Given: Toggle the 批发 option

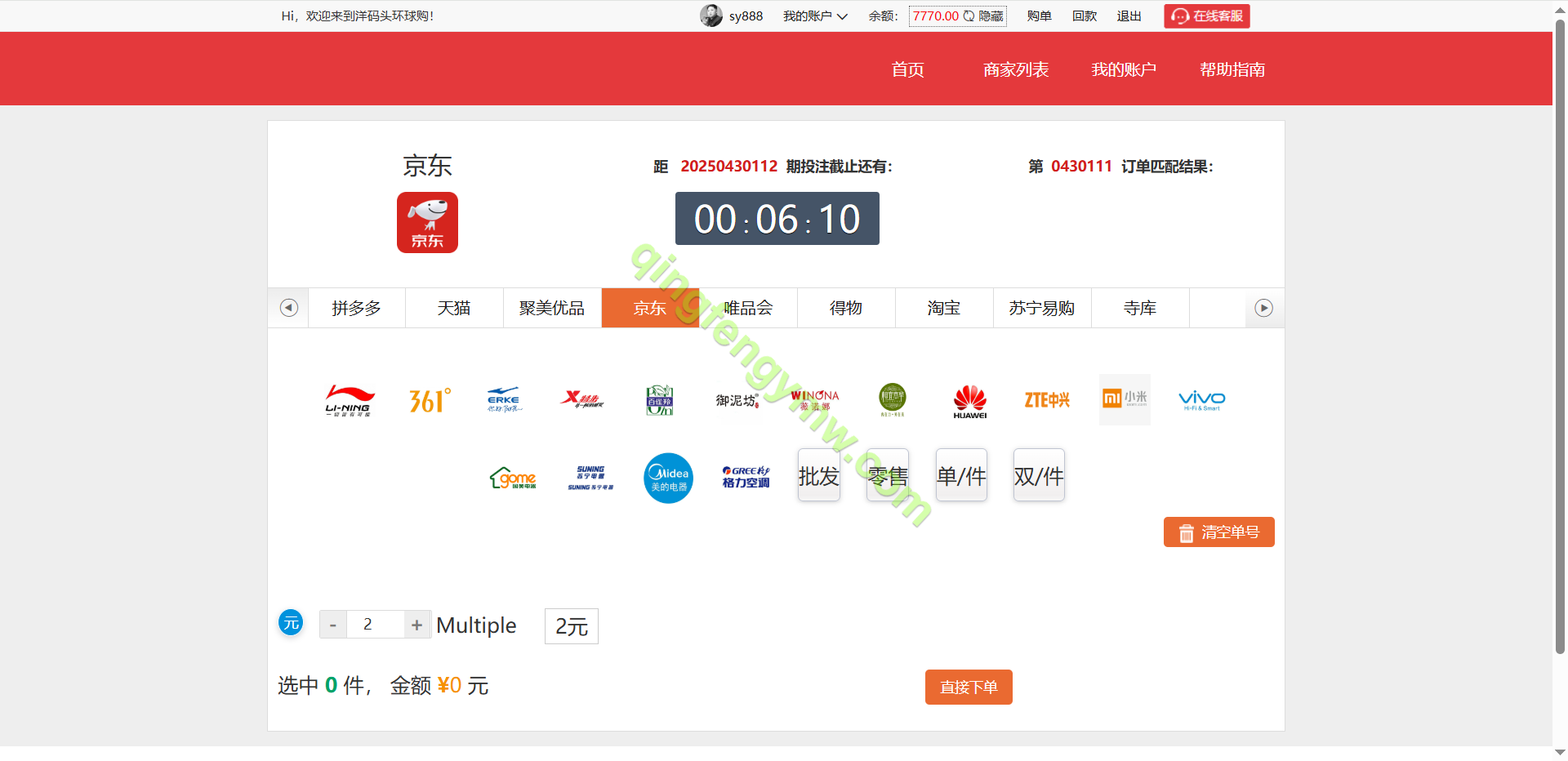Looking at the screenshot, I should point(818,476).
